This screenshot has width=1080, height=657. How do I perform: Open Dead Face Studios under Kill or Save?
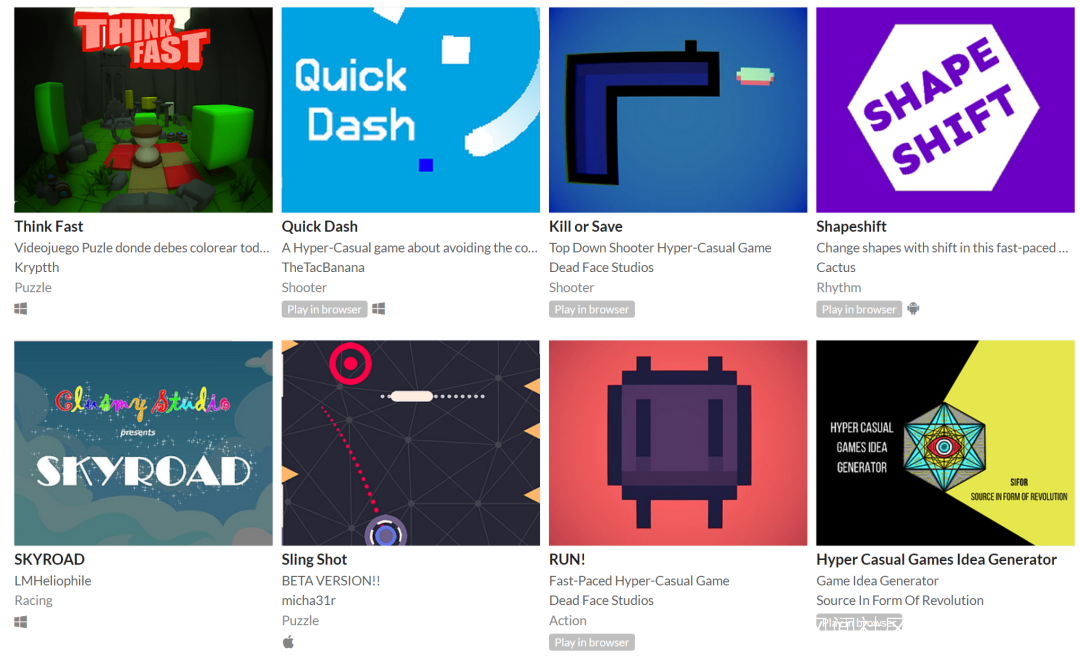(x=601, y=267)
